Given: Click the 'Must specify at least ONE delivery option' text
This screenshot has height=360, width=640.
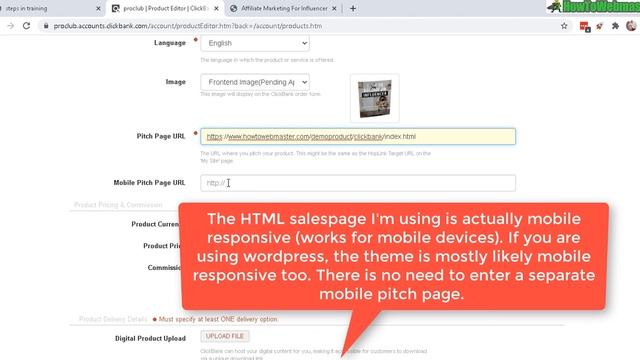Looking at the screenshot, I should 218,319.
